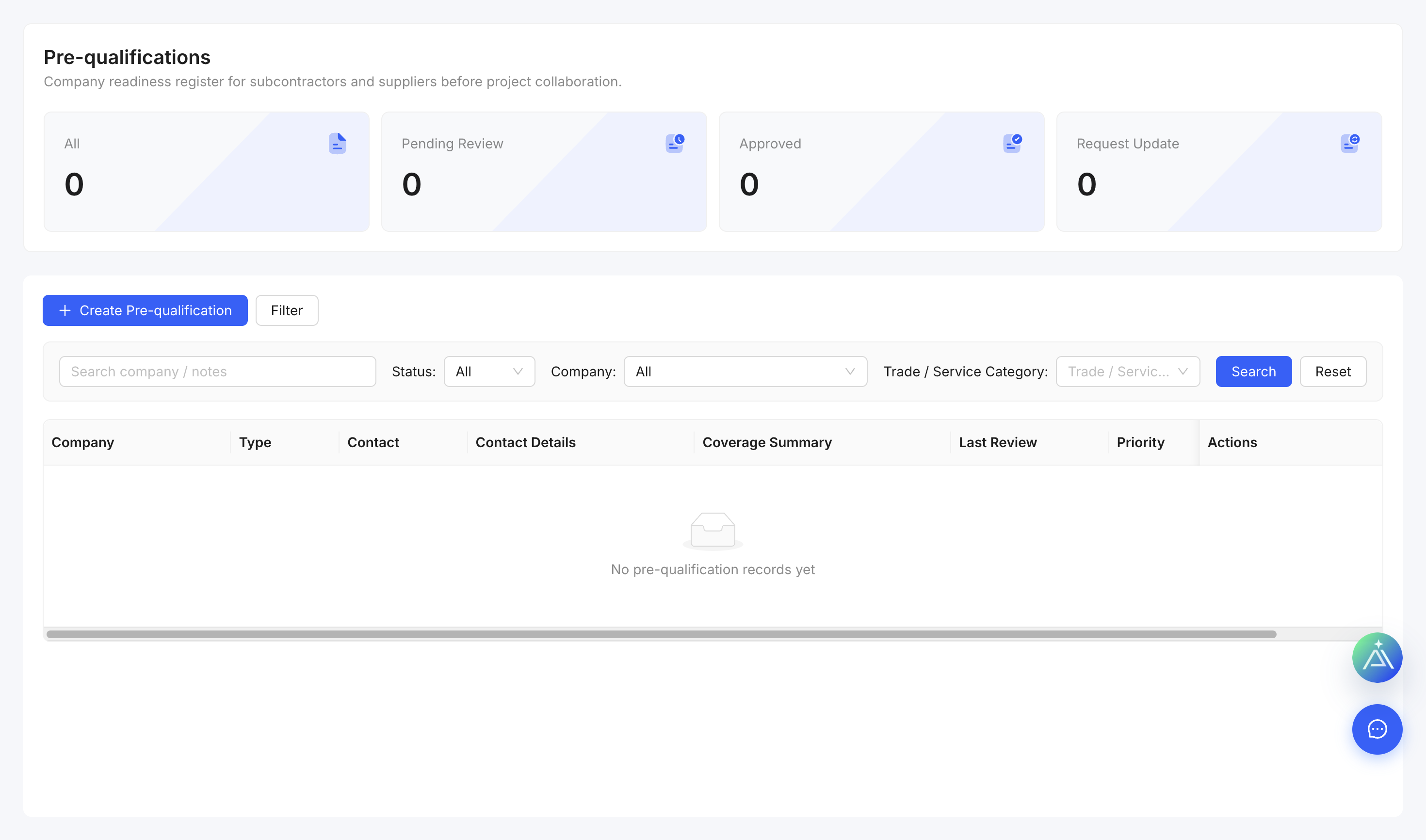Viewport: 1426px width, 840px height.
Task: Toggle the Filter button
Action: tap(287, 310)
